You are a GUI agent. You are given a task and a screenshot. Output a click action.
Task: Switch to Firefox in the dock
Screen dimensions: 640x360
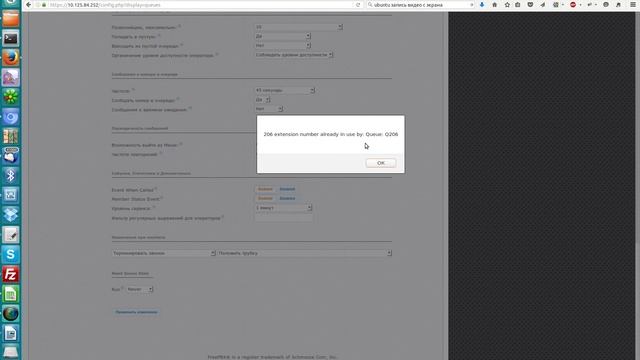click(x=11, y=58)
